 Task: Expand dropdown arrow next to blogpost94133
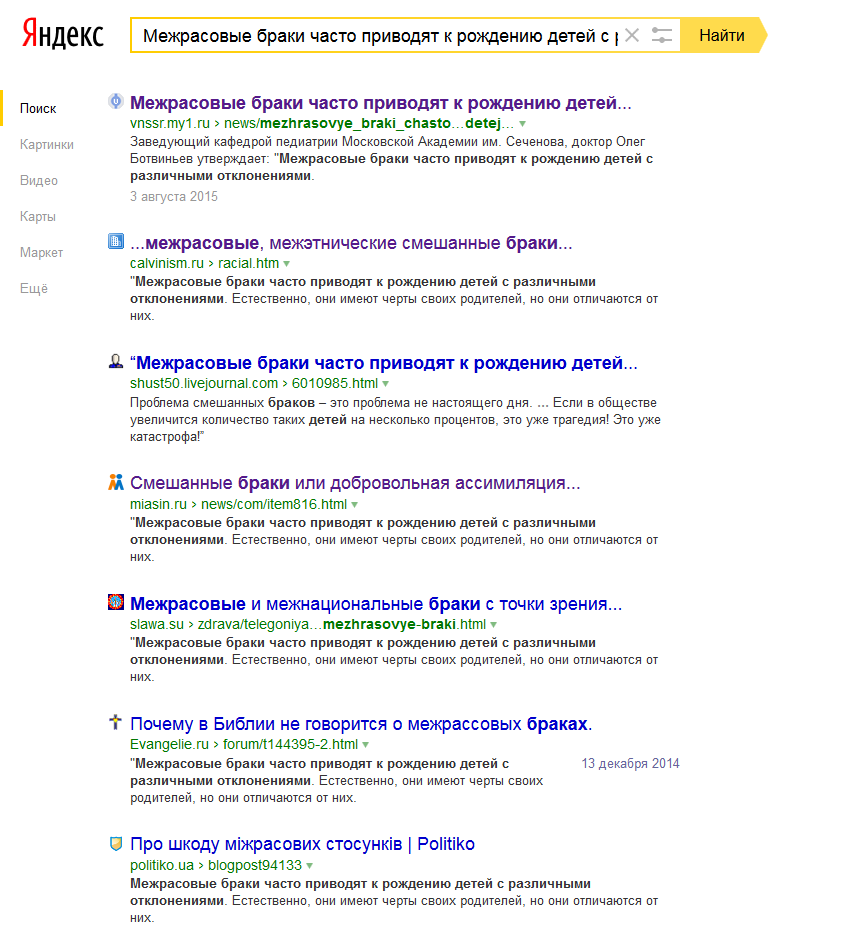click(310, 866)
